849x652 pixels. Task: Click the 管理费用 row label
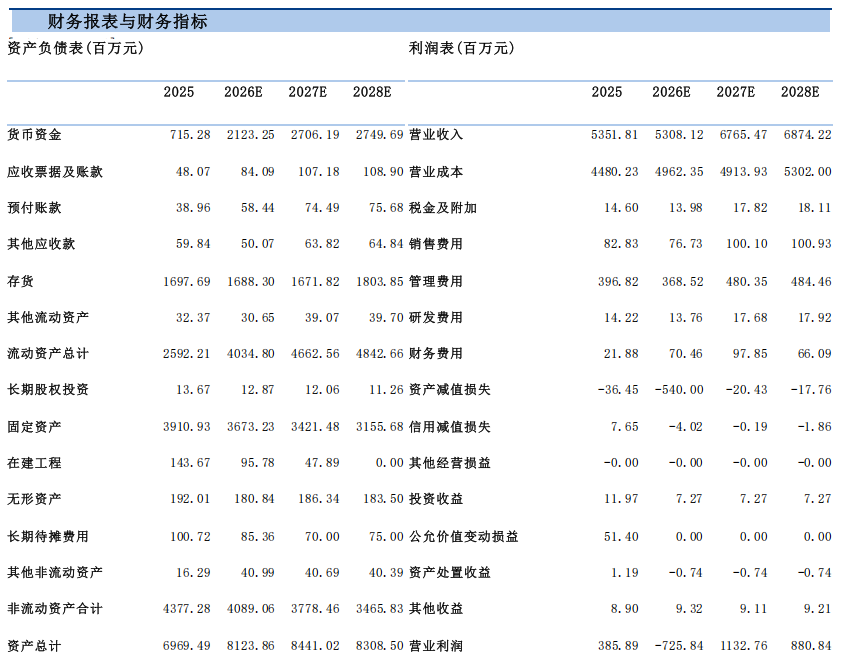(436, 281)
